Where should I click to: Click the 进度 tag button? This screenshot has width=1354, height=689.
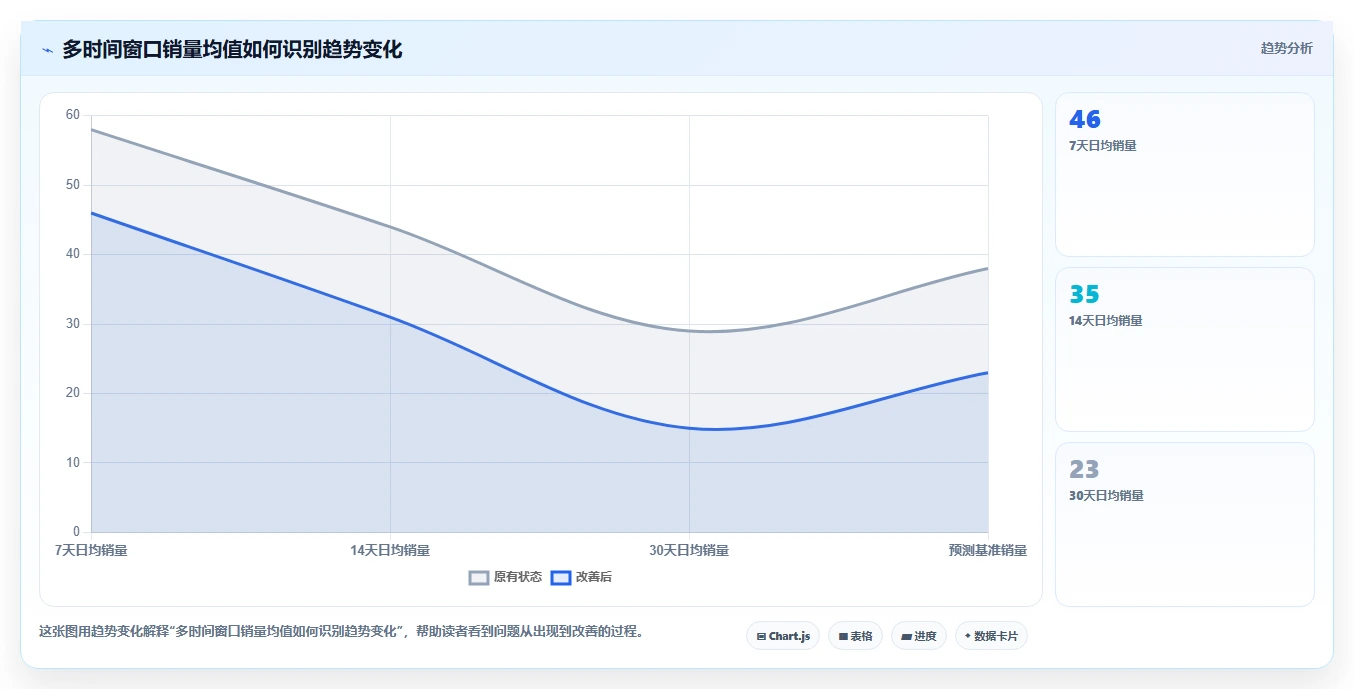(x=918, y=636)
